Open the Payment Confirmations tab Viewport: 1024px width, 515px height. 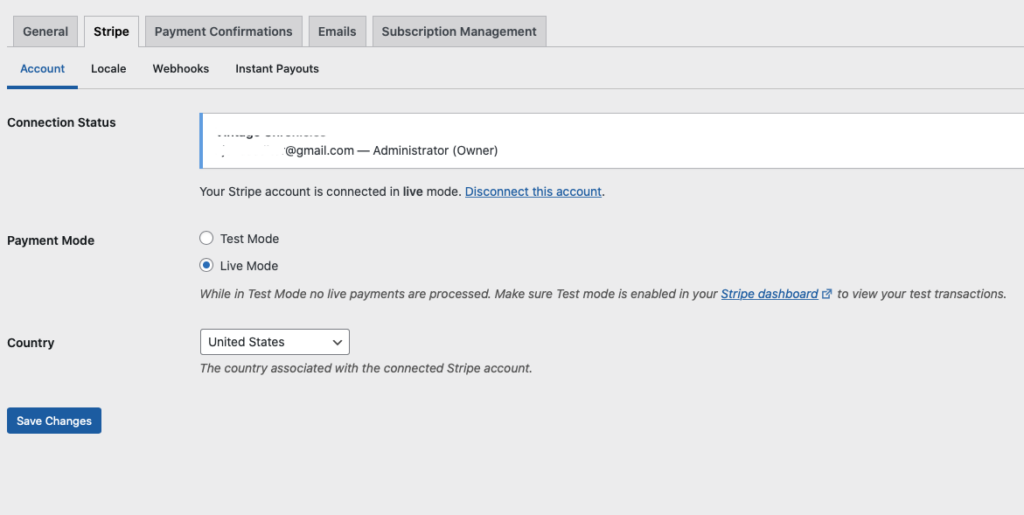[x=223, y=31]
